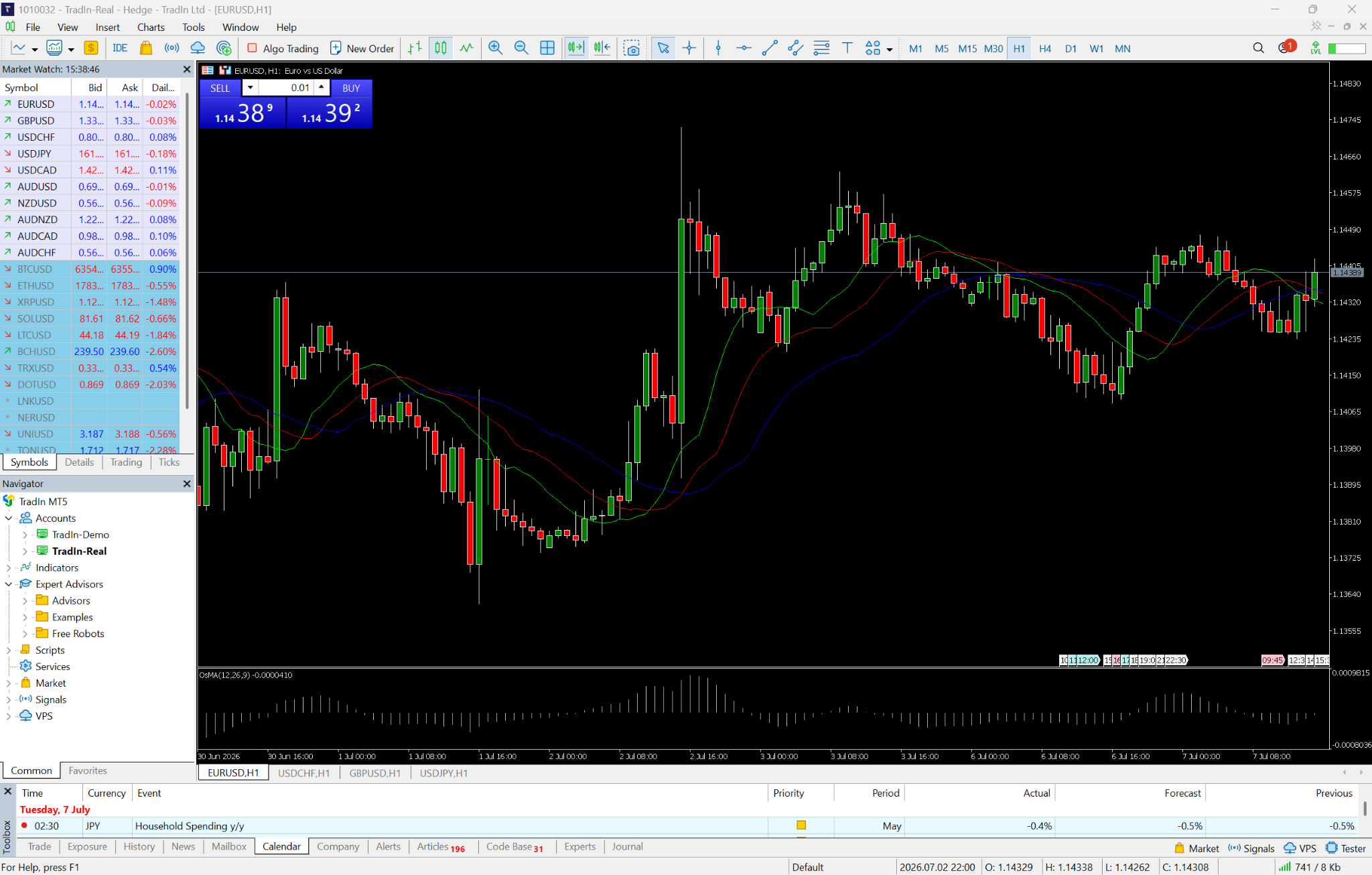This screenshot has width=1372, height=875.
Task: Zoom in on the chart
Action: point(495,48)
